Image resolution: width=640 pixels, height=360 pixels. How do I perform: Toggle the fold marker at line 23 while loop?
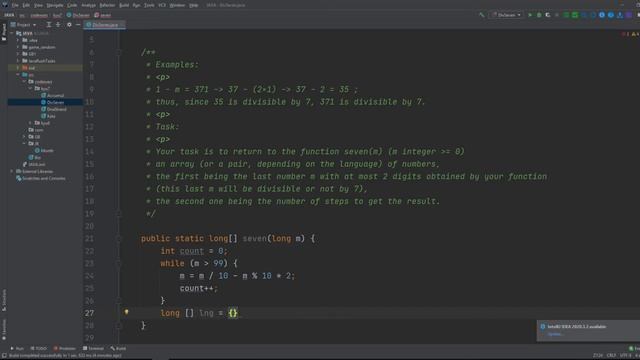[119, 263]
